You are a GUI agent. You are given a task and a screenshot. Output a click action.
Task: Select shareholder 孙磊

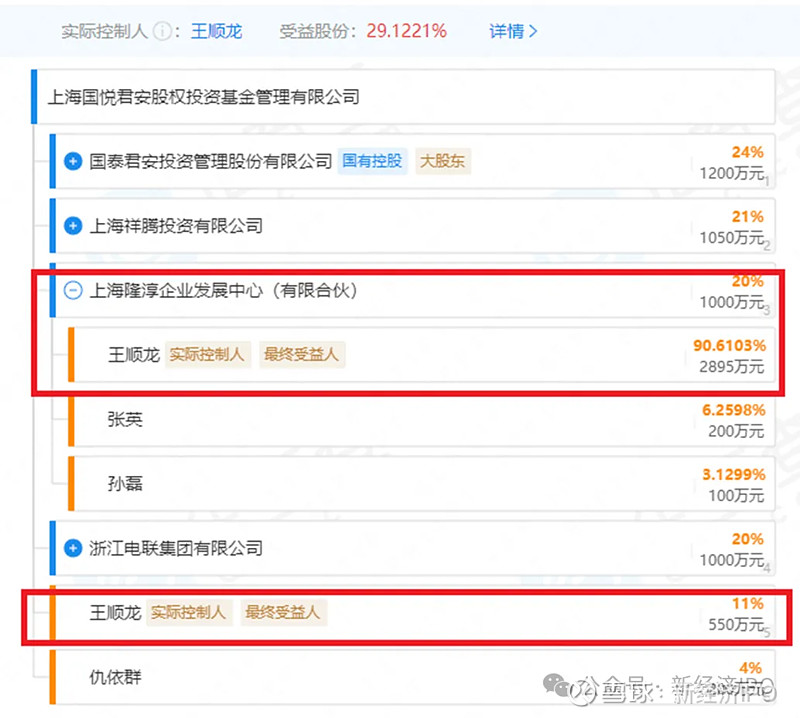click(125, 484)
